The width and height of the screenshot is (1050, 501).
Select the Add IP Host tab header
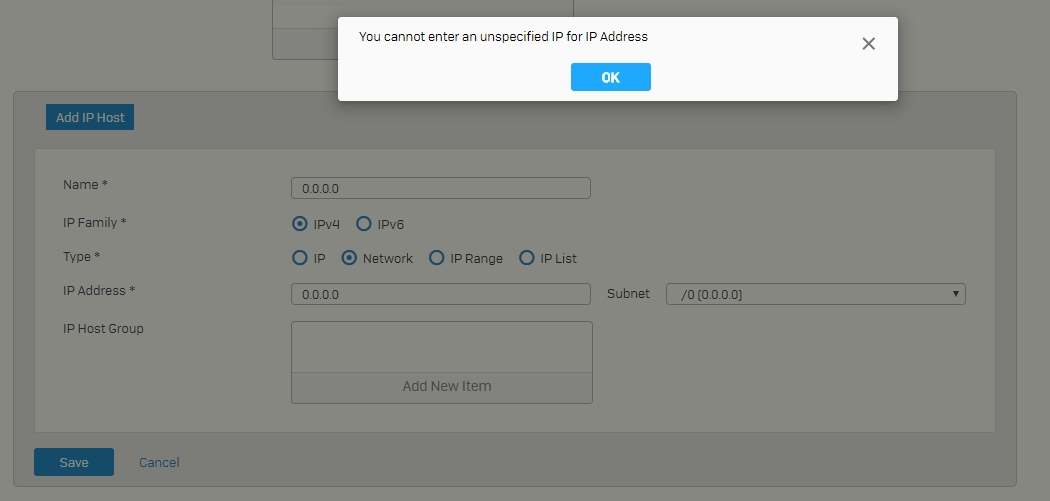90,117
